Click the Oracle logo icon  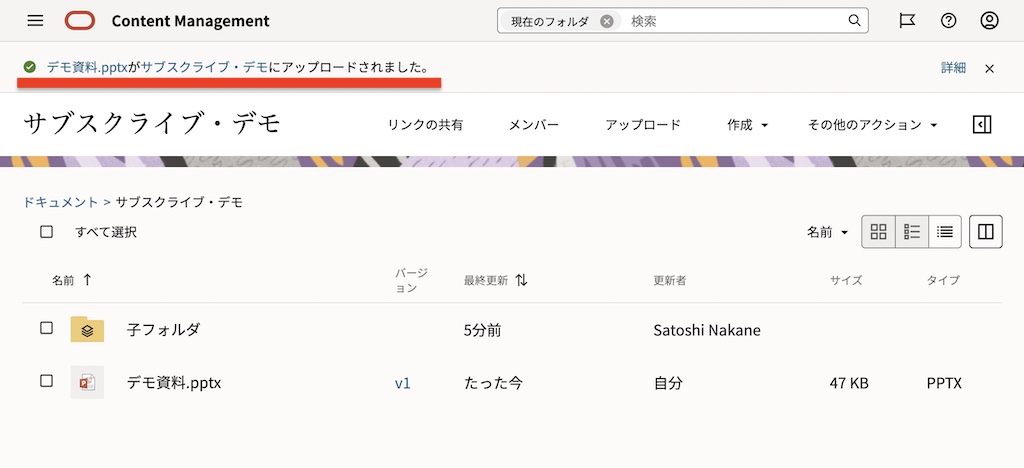[x=80, y=21]
